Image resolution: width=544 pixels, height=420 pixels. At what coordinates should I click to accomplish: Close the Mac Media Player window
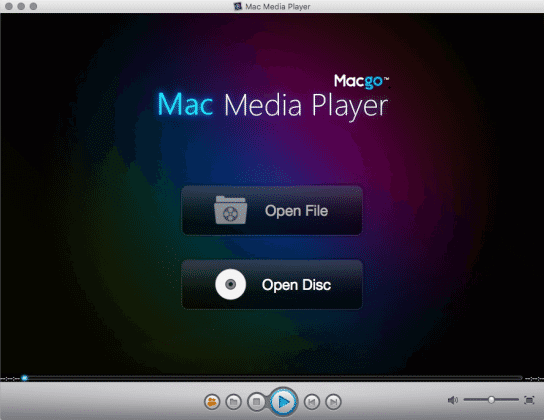pyautogui.click(x=9, y=6)
